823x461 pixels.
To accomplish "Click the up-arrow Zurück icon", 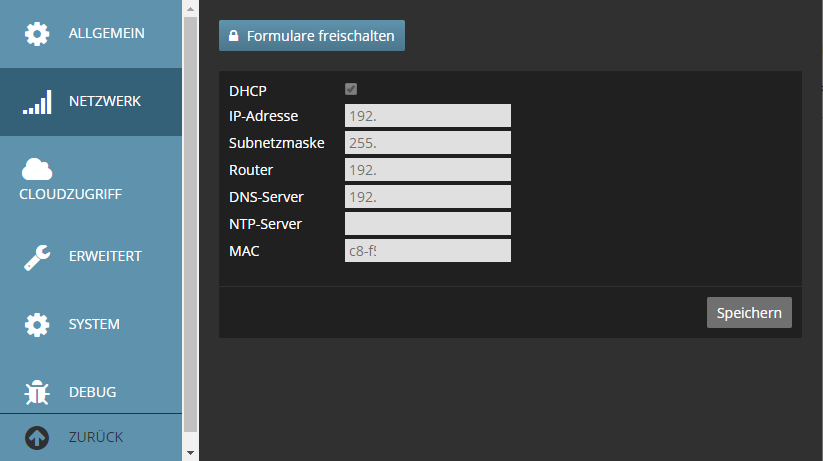I will [x=37, y=438].
